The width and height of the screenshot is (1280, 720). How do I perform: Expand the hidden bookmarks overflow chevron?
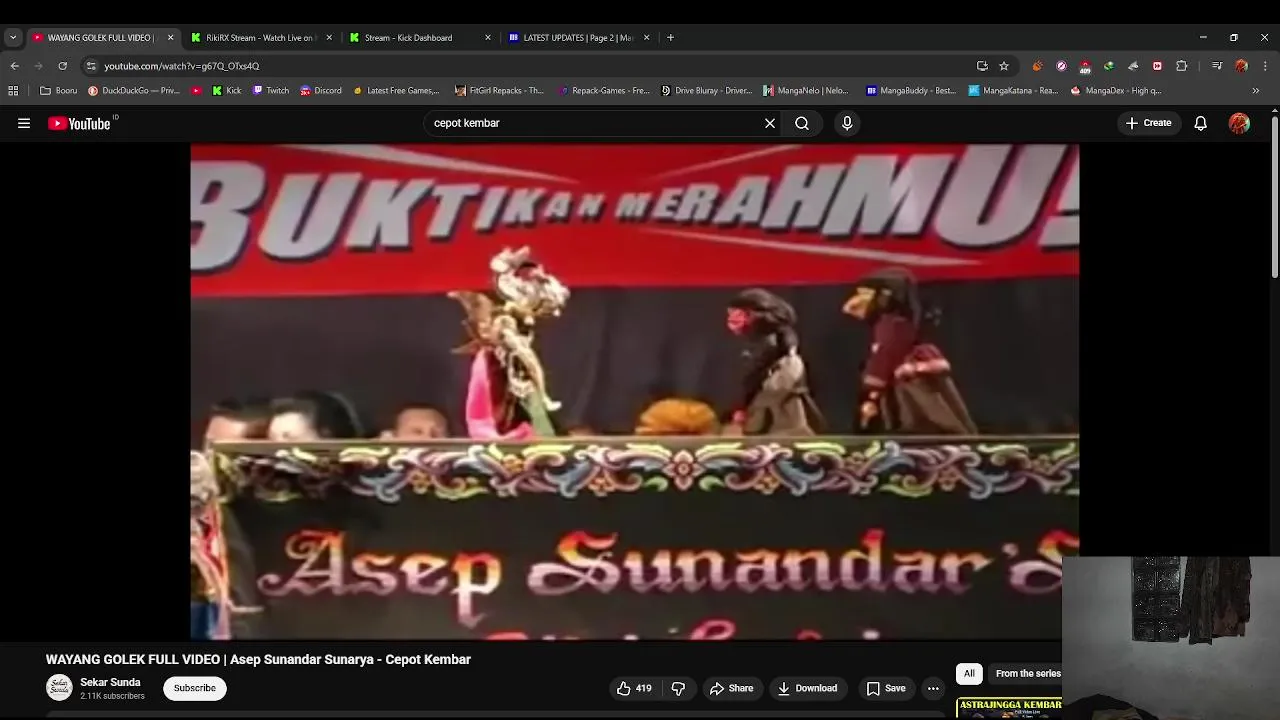(x=1256, y=91)
